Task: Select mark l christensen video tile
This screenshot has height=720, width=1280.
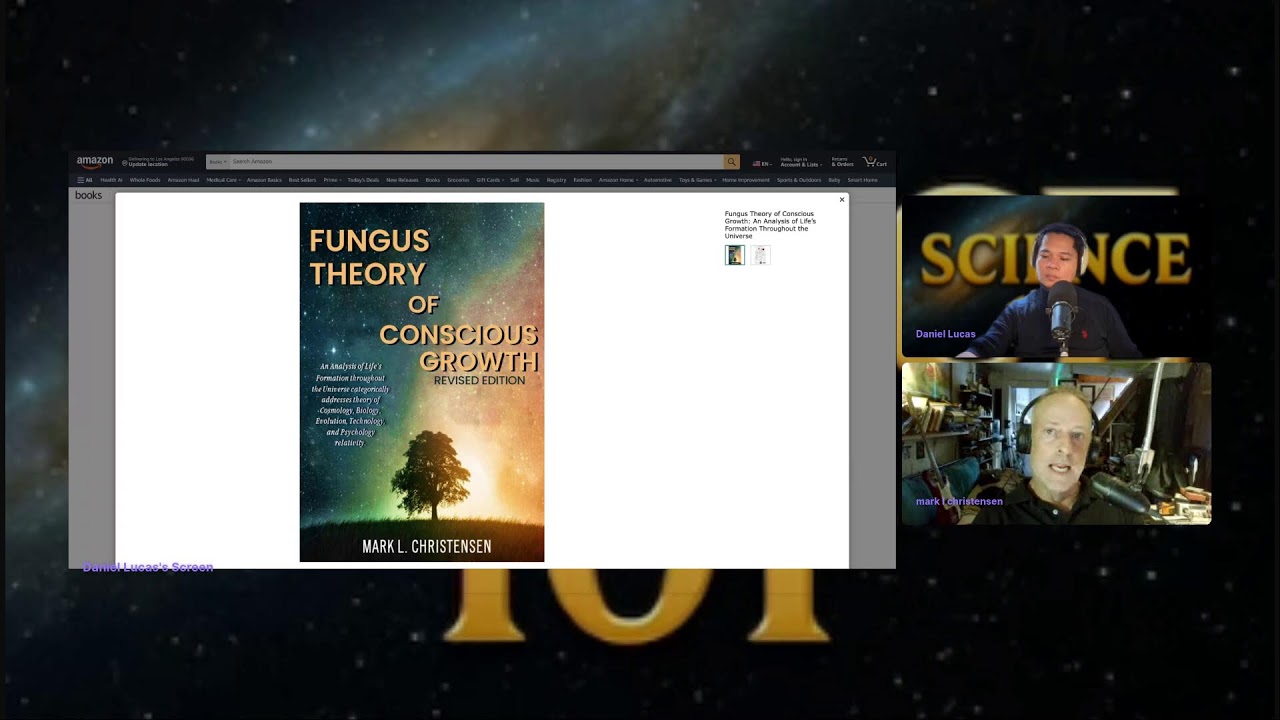Action: click(x=1056, y=443)
